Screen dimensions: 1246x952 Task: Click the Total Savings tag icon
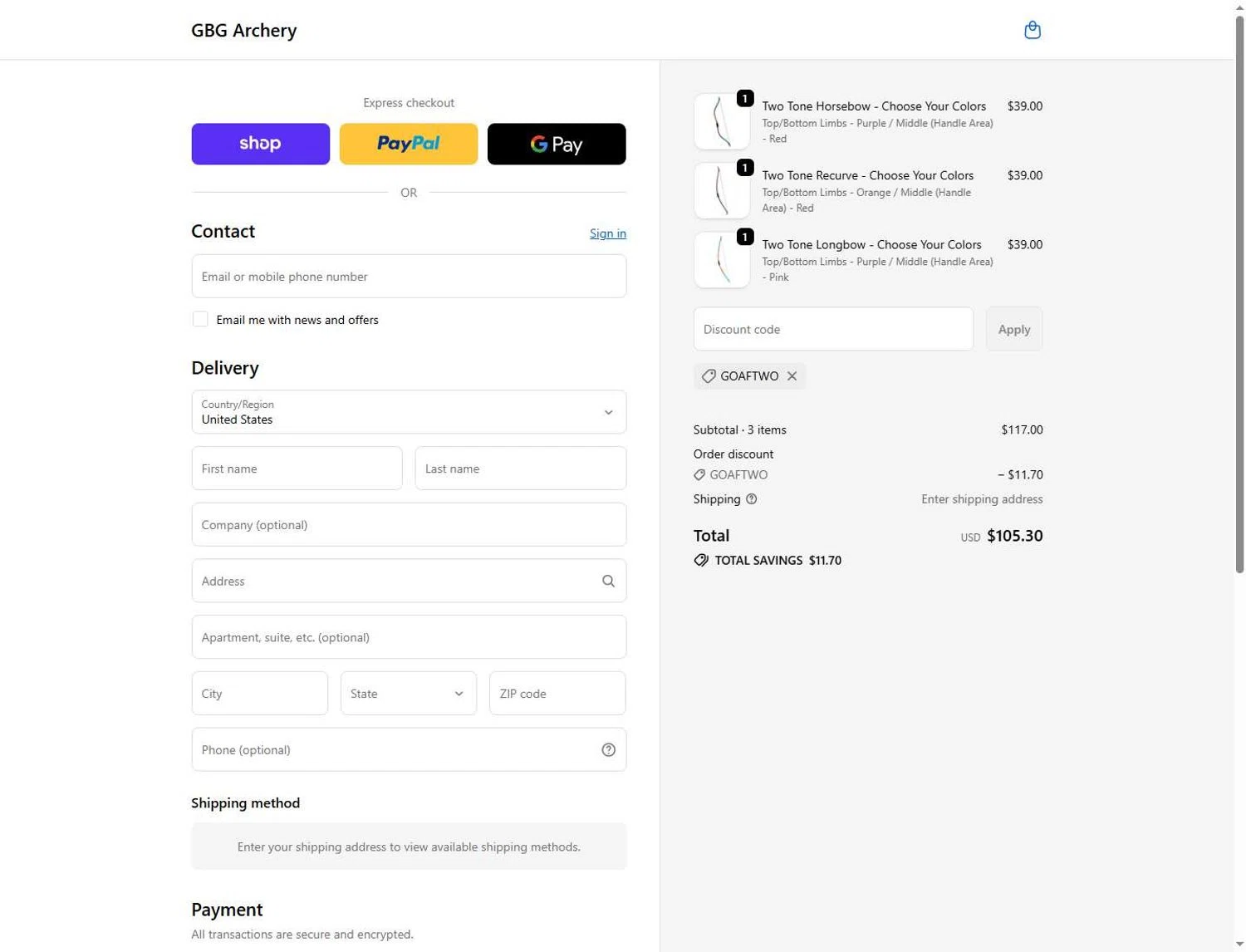point(701,561)
